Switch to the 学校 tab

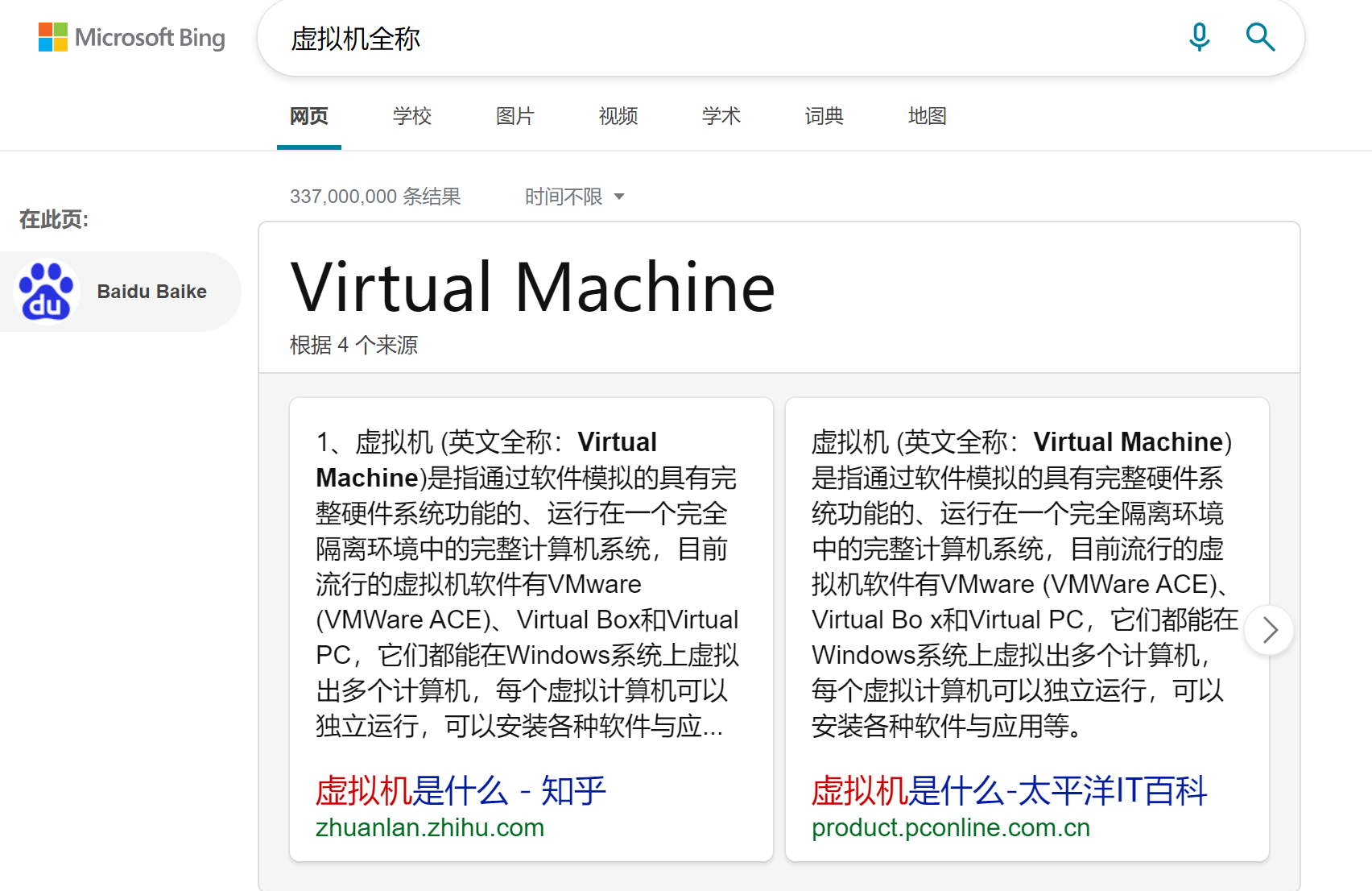coord(412,116)
